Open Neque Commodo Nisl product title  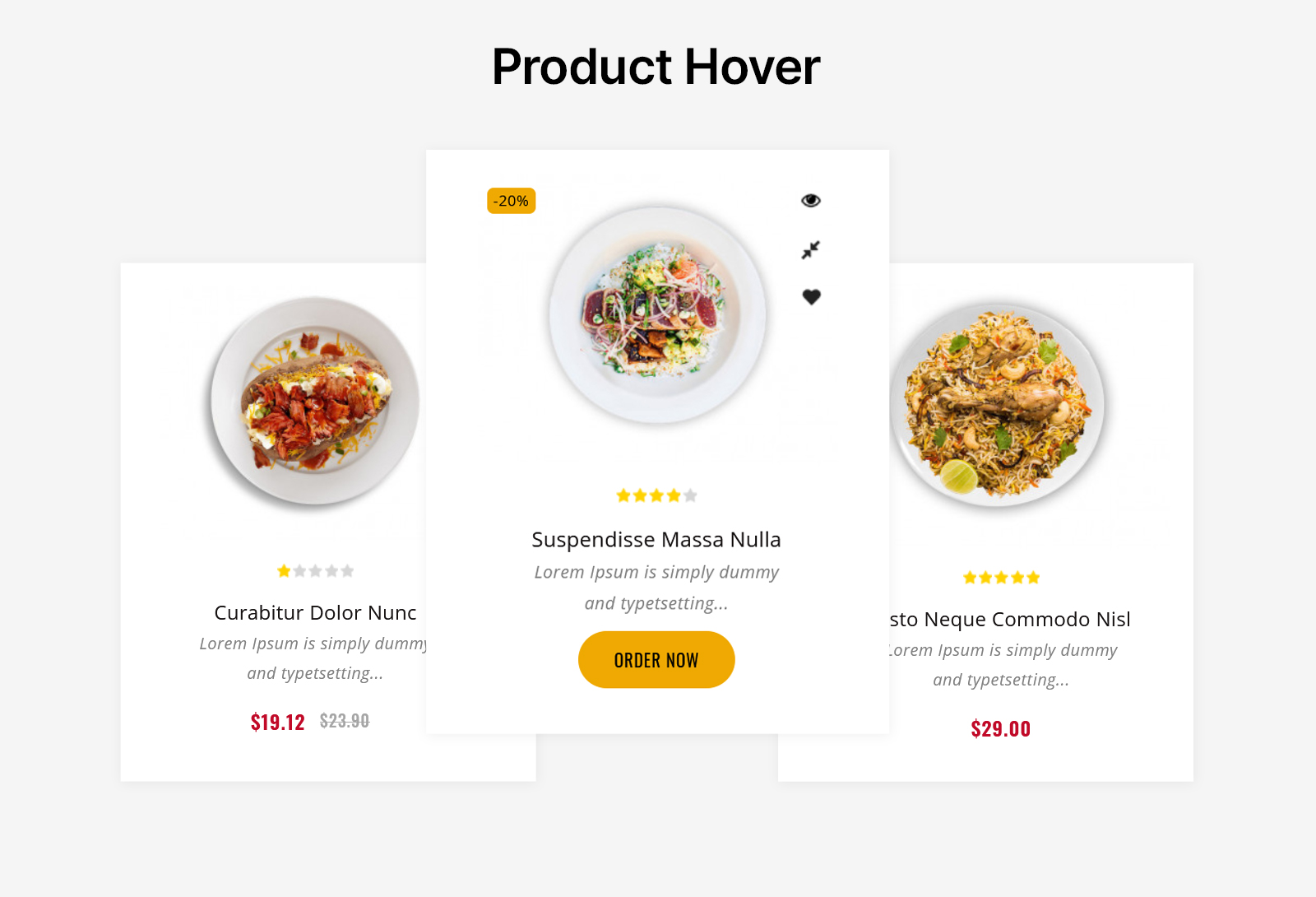coord(1010,620)
